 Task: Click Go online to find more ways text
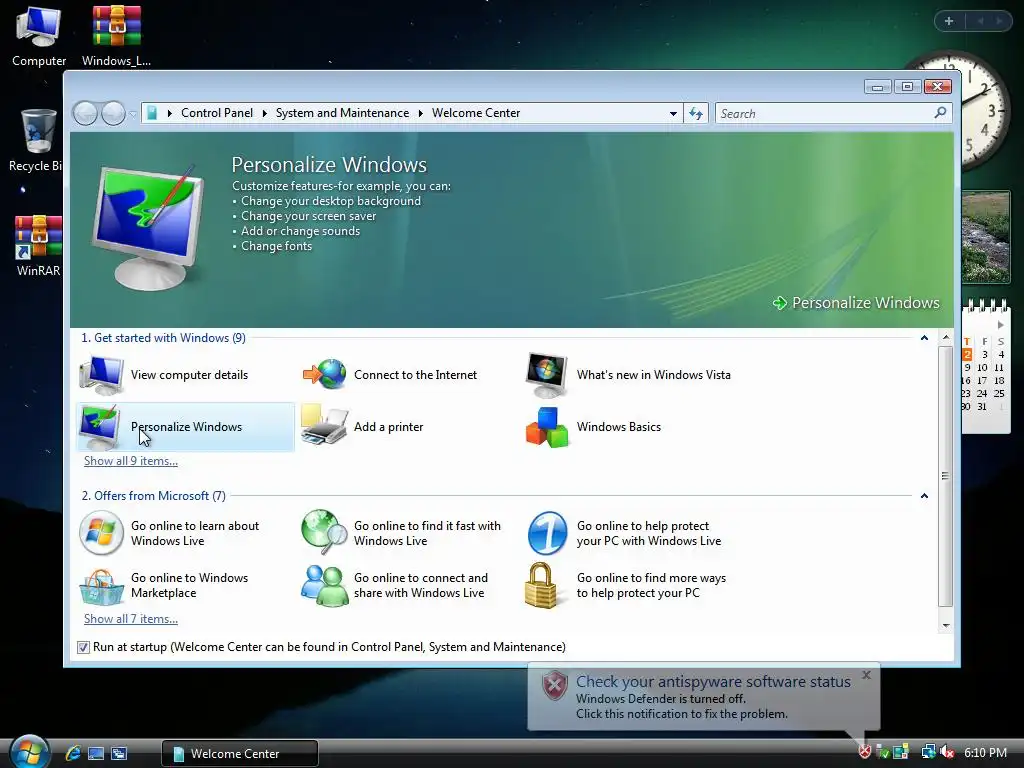651,585
